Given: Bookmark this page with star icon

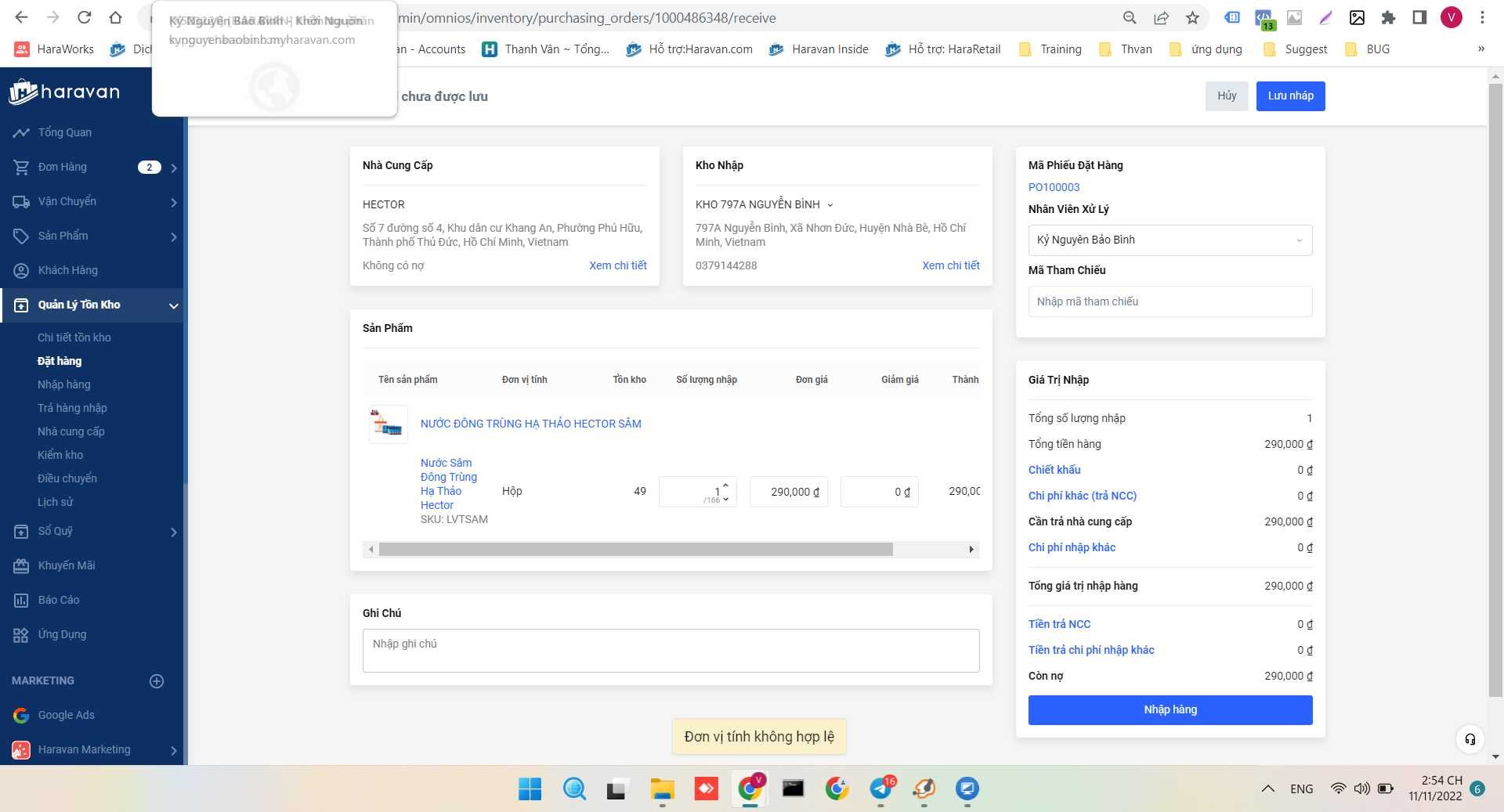Looking at the screenshot, I should [1192, 18].
